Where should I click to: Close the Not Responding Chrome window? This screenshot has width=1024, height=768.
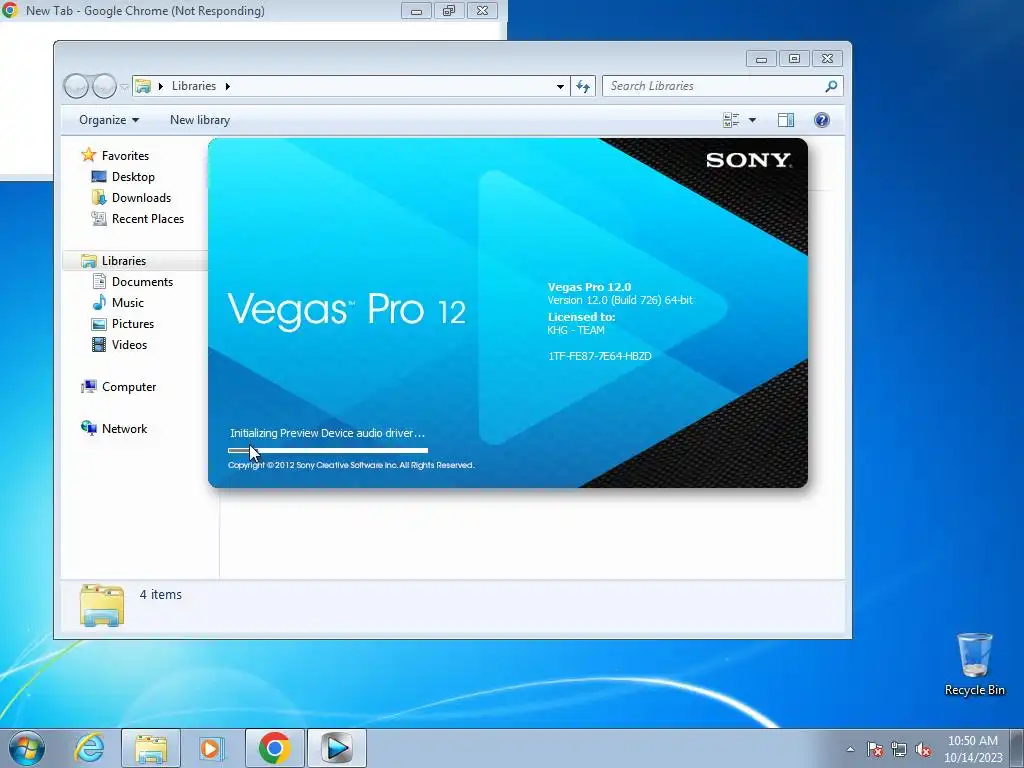pyautogui.click(x=482, y=10)
